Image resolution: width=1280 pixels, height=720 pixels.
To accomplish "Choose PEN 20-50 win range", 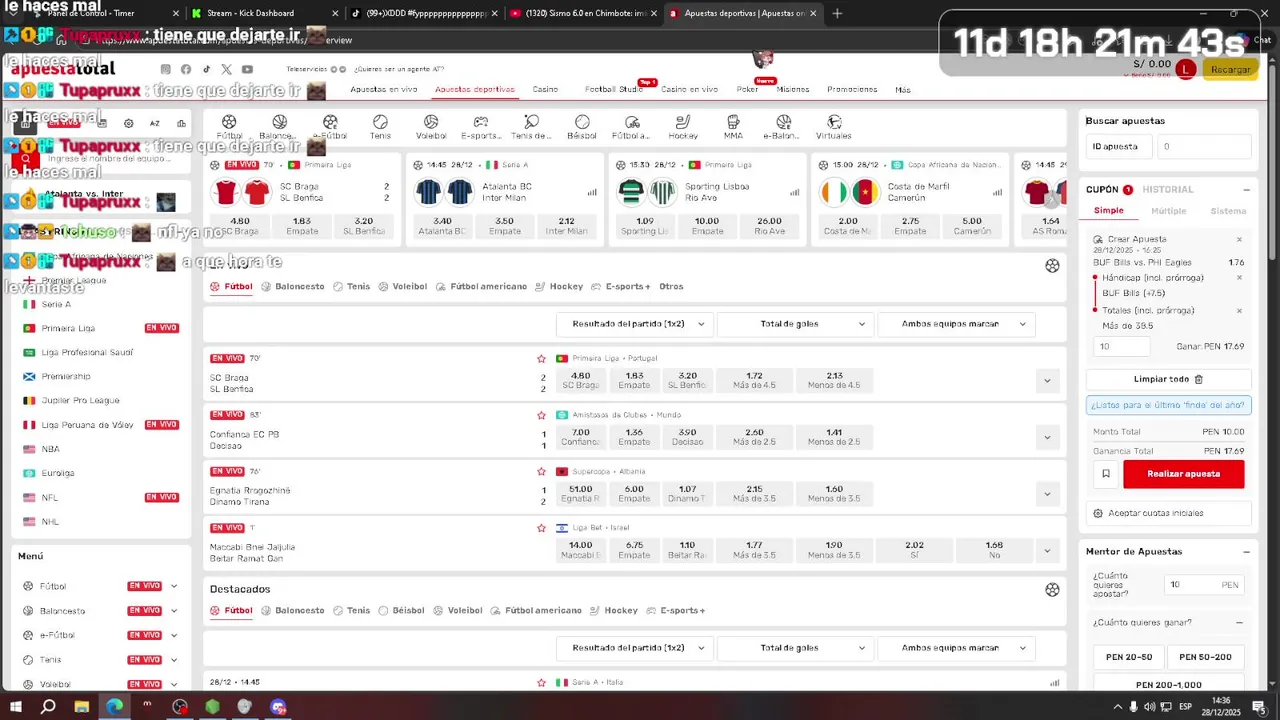I will pyautogui.click(x=1129, y=657).
